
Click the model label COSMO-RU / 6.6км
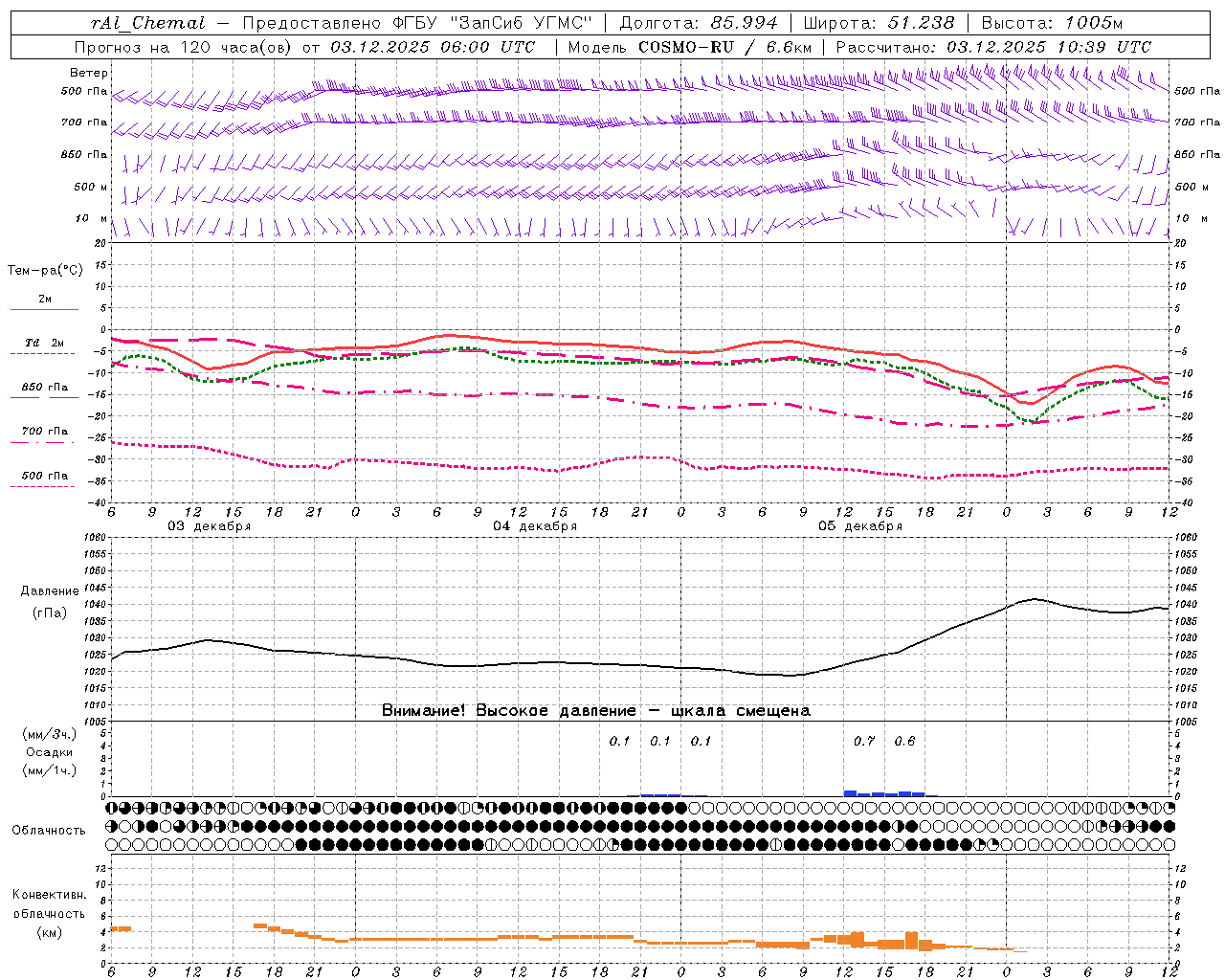coord(724,47)
